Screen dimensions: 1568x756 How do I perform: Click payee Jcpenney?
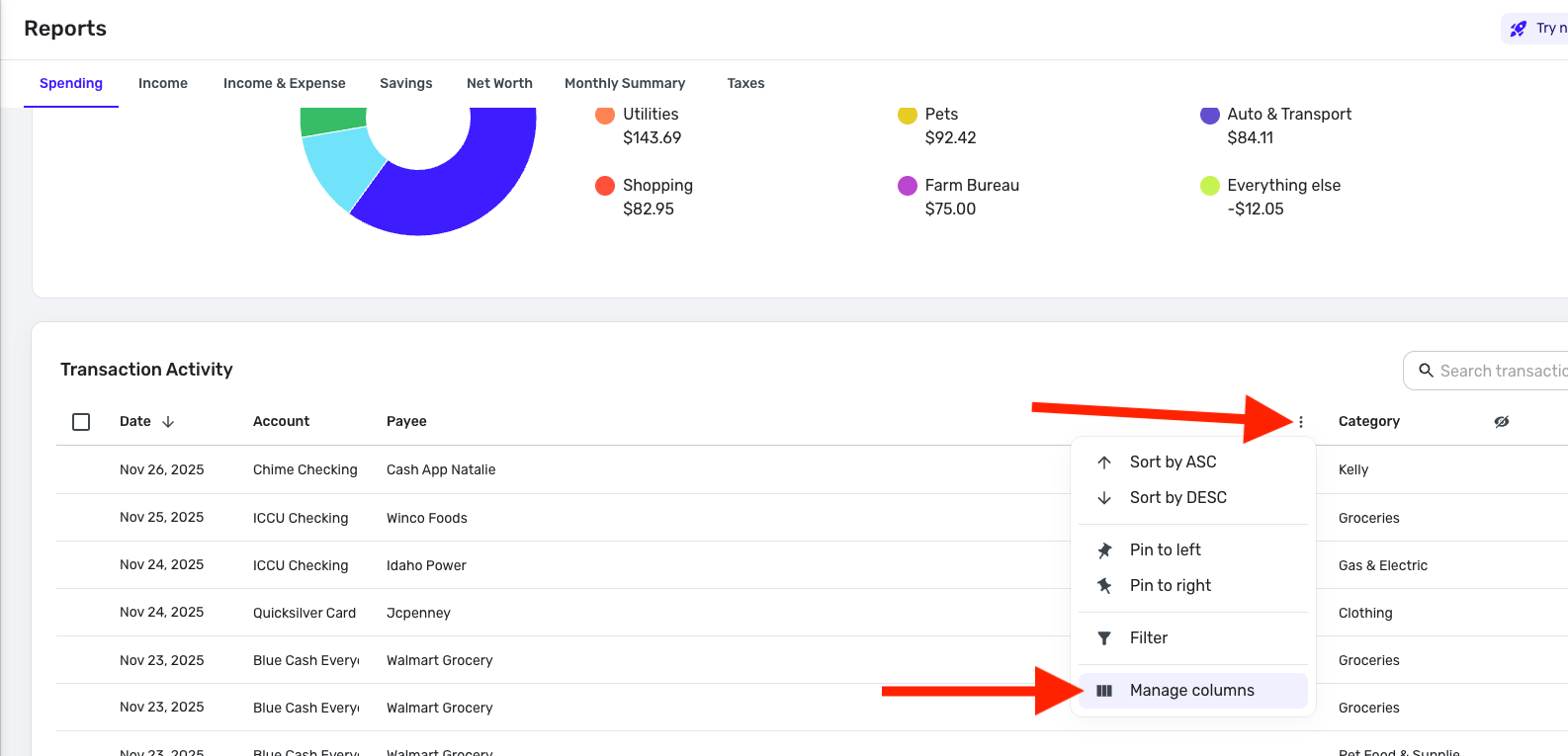coord(418,613)
